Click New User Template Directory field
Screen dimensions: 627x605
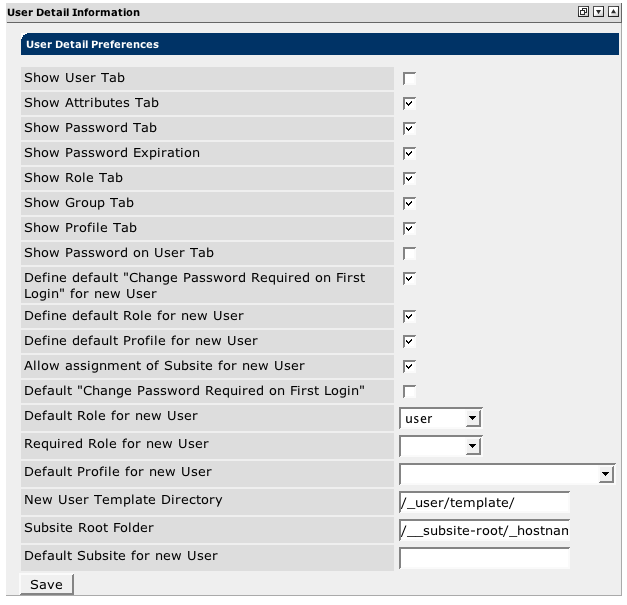(484, 502)
